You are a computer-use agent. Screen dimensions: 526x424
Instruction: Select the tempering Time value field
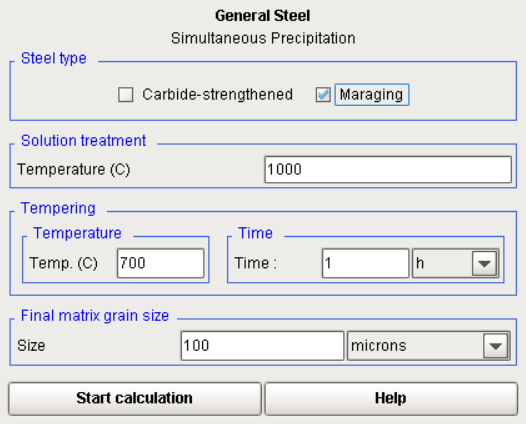365,263
